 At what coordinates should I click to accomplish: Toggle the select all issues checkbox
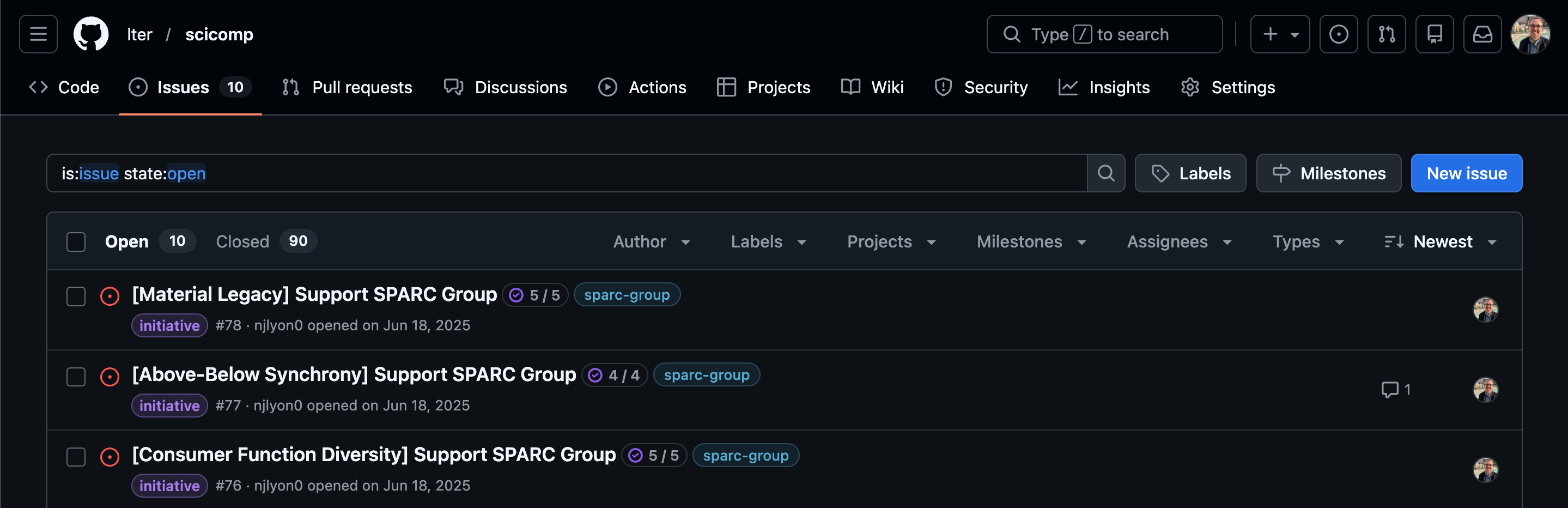tap(76, 242)
